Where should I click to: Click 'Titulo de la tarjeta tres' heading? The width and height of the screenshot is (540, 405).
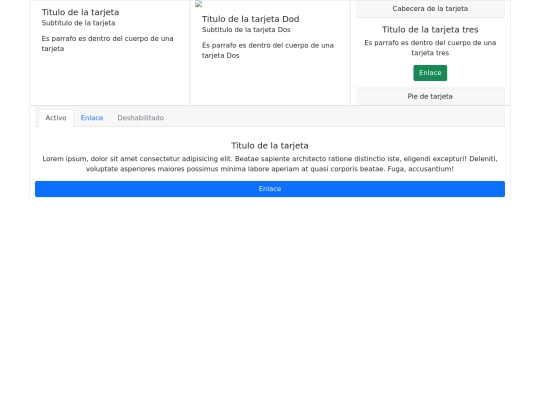click(430, 30)
